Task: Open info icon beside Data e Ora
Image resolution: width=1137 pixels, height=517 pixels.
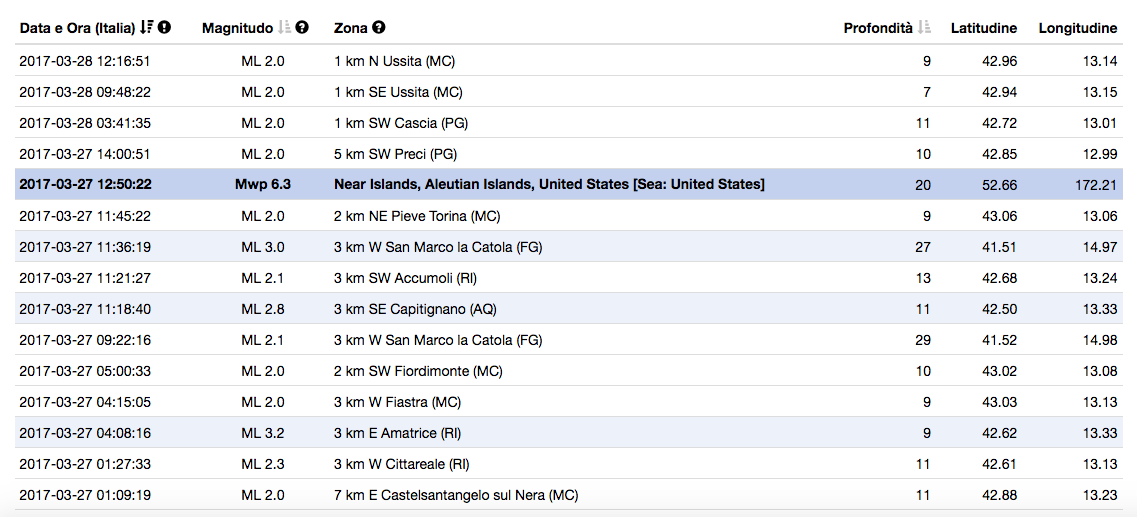Action: 165,28
